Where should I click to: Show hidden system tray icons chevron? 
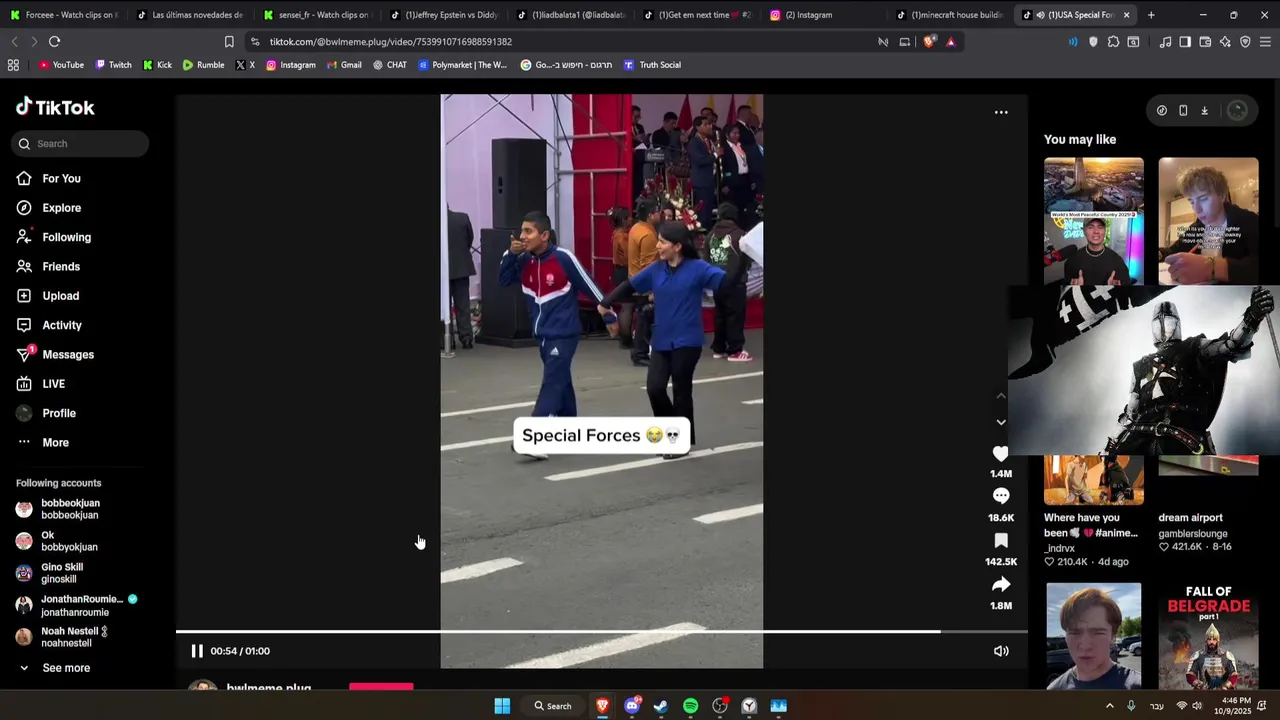(x=1109, y=706)
